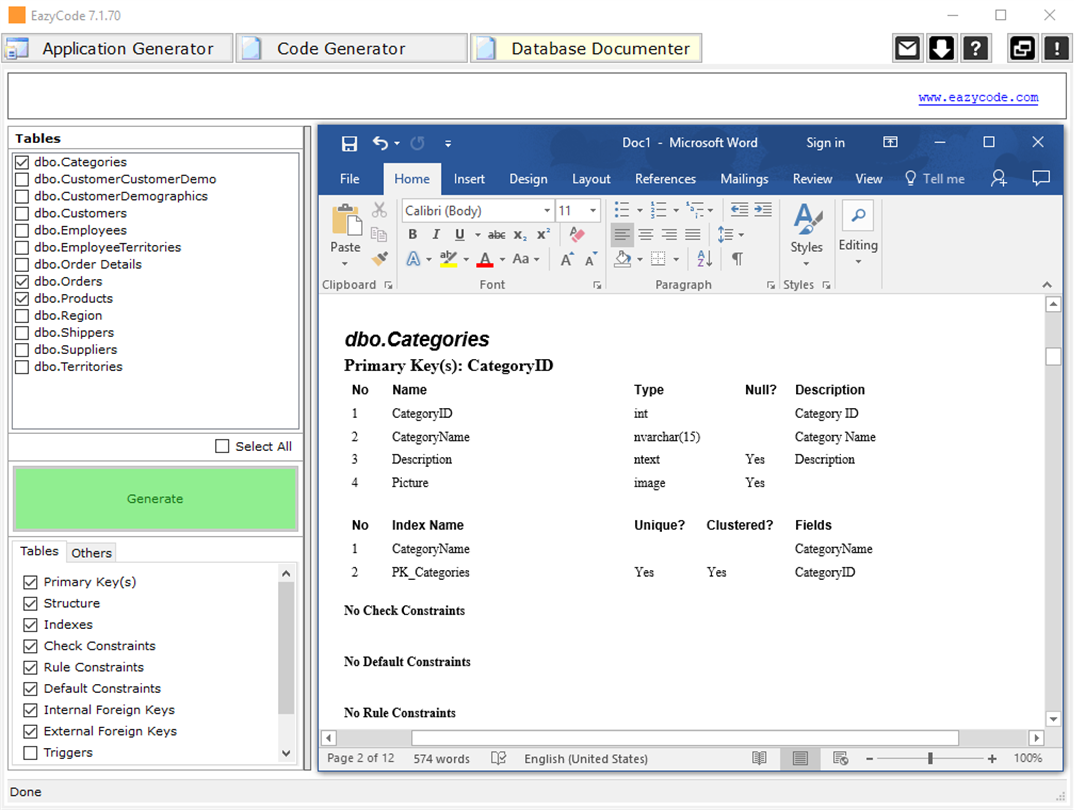Click the email envelope icon in EazyCode toolbar
Screen dimensions: 1074x810
coord(907,48)
